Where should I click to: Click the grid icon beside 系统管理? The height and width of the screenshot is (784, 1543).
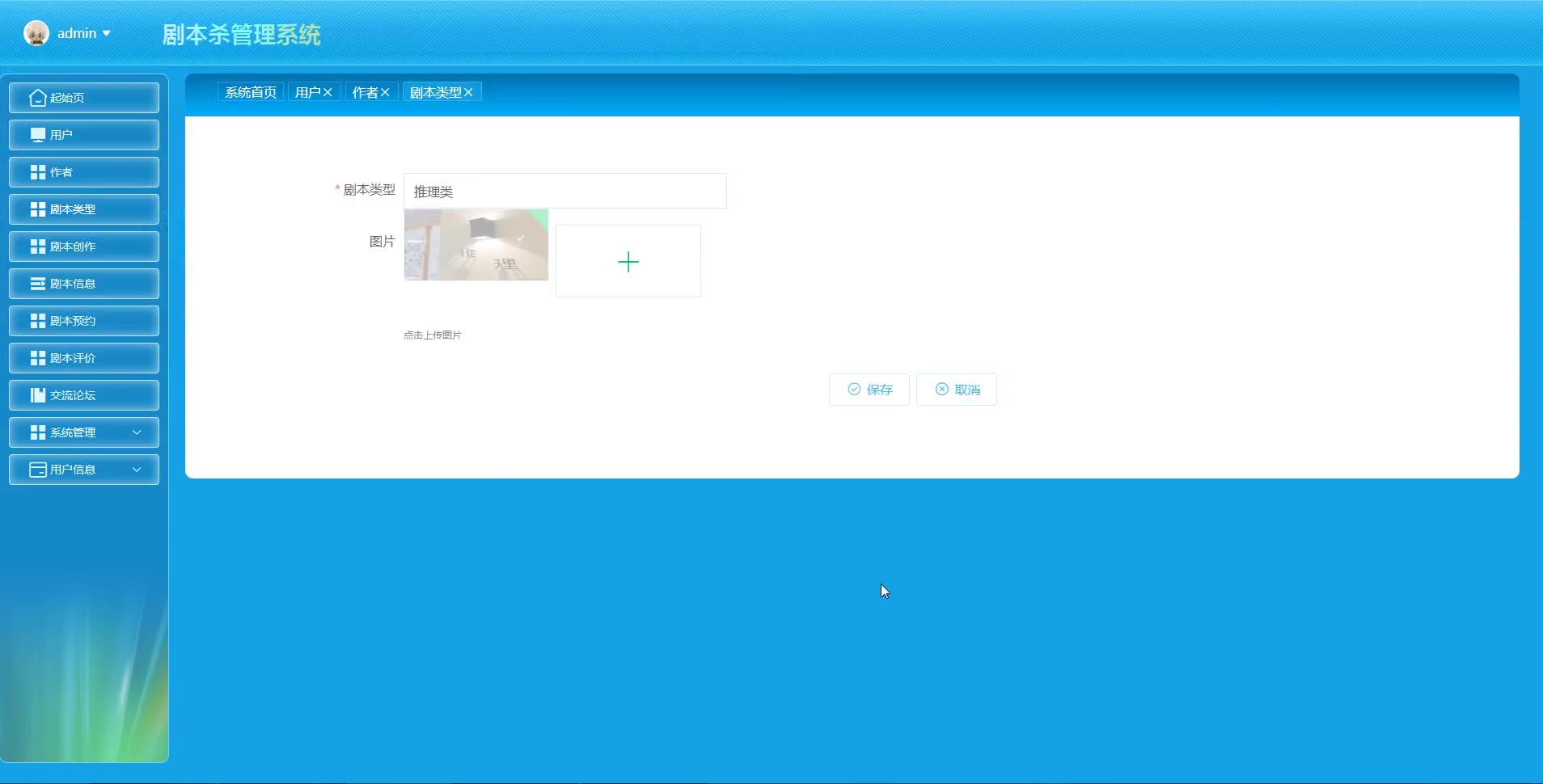click(x=38, y=432)
